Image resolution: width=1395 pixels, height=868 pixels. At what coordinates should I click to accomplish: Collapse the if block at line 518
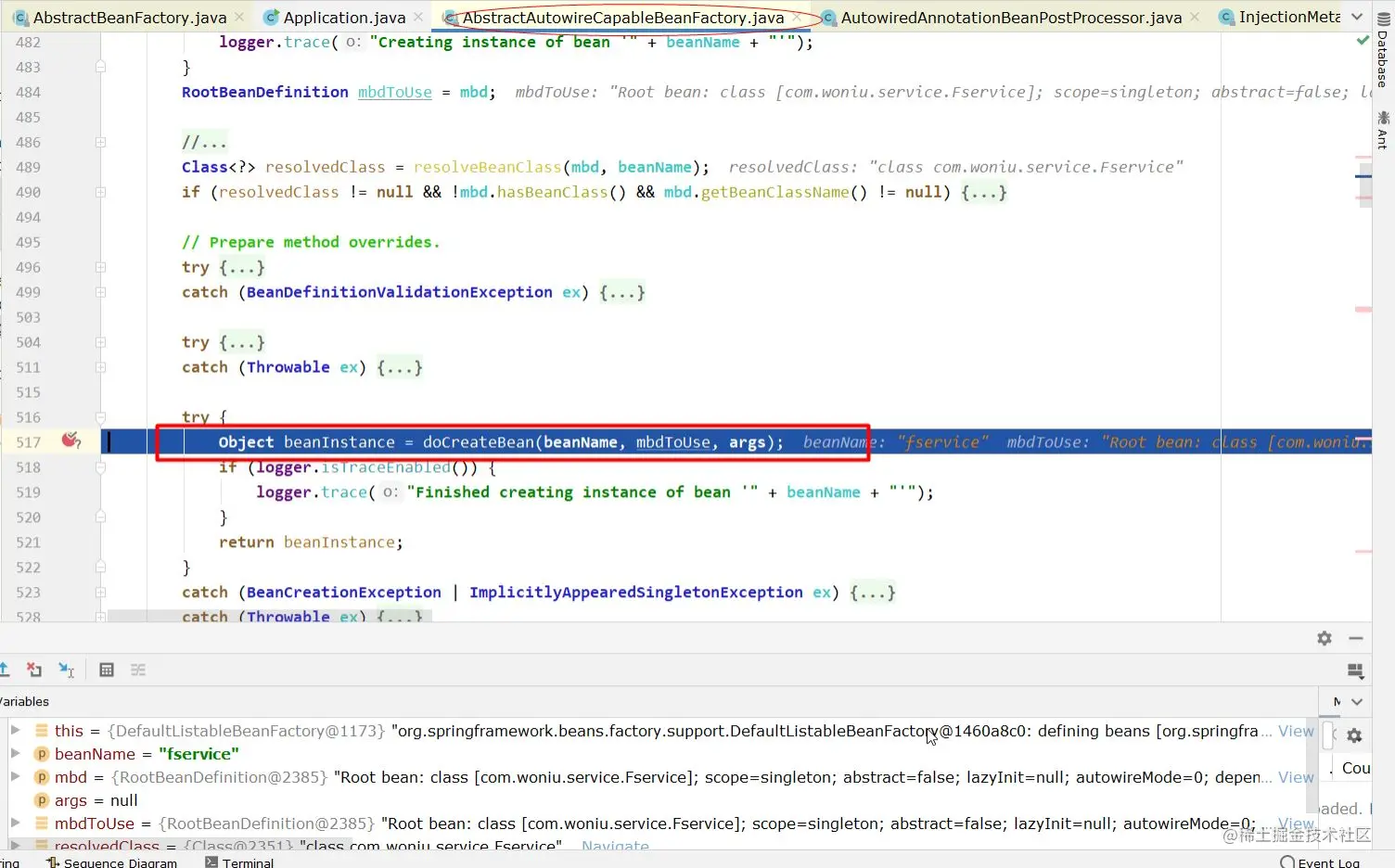[x=100, y=467]
